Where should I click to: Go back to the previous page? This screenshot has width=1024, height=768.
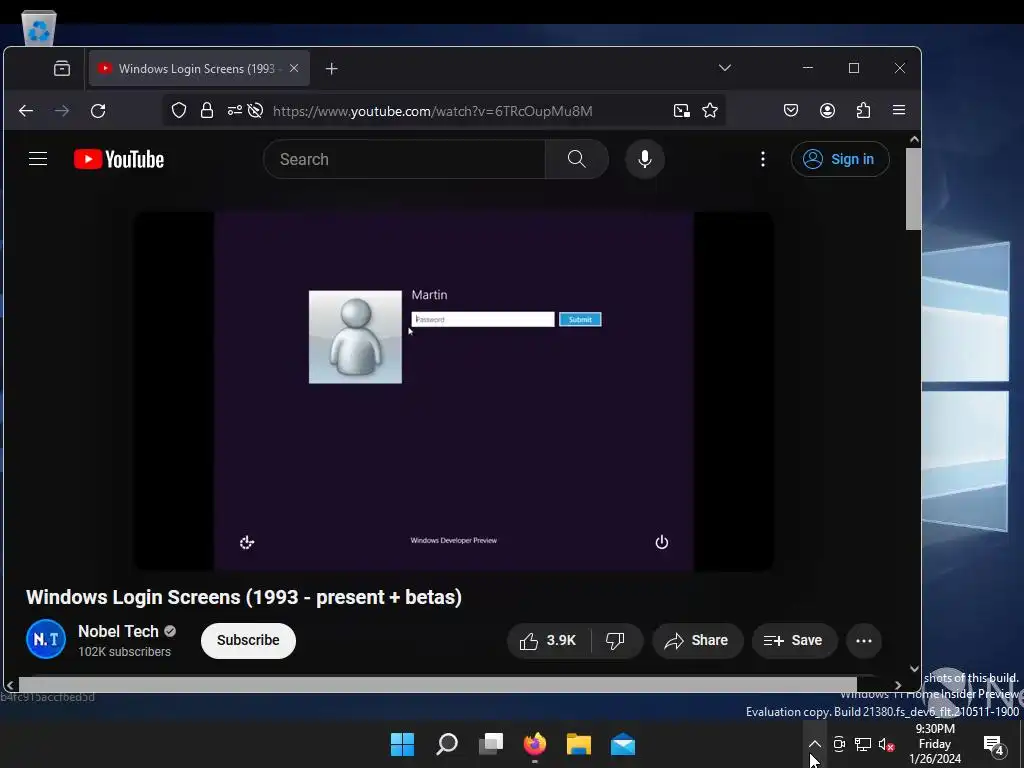[26, 111]
